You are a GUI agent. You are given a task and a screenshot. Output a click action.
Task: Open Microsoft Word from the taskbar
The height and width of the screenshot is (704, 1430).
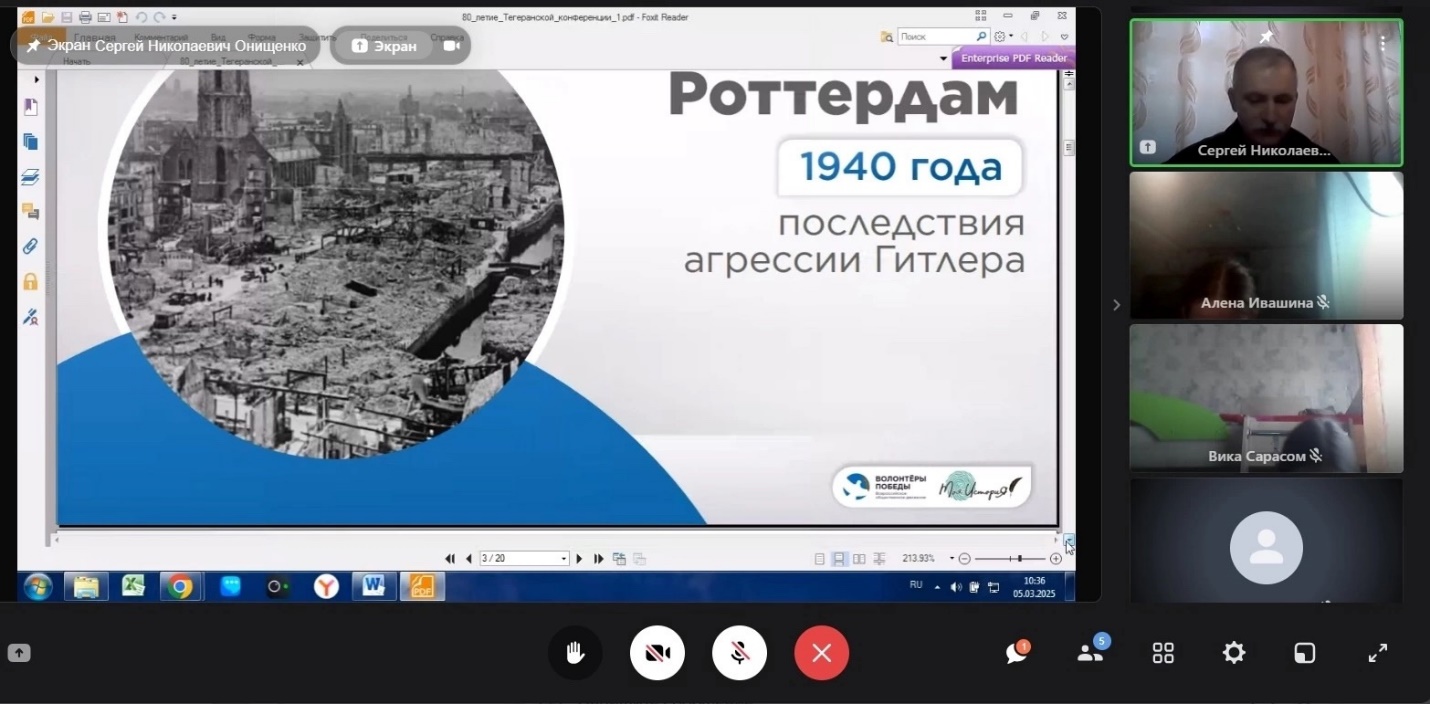(x=374, y=586)
